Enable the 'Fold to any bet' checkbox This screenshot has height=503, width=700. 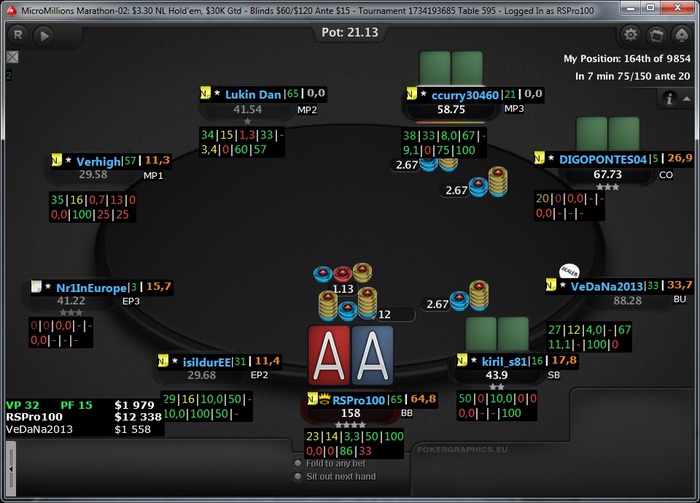298,463
